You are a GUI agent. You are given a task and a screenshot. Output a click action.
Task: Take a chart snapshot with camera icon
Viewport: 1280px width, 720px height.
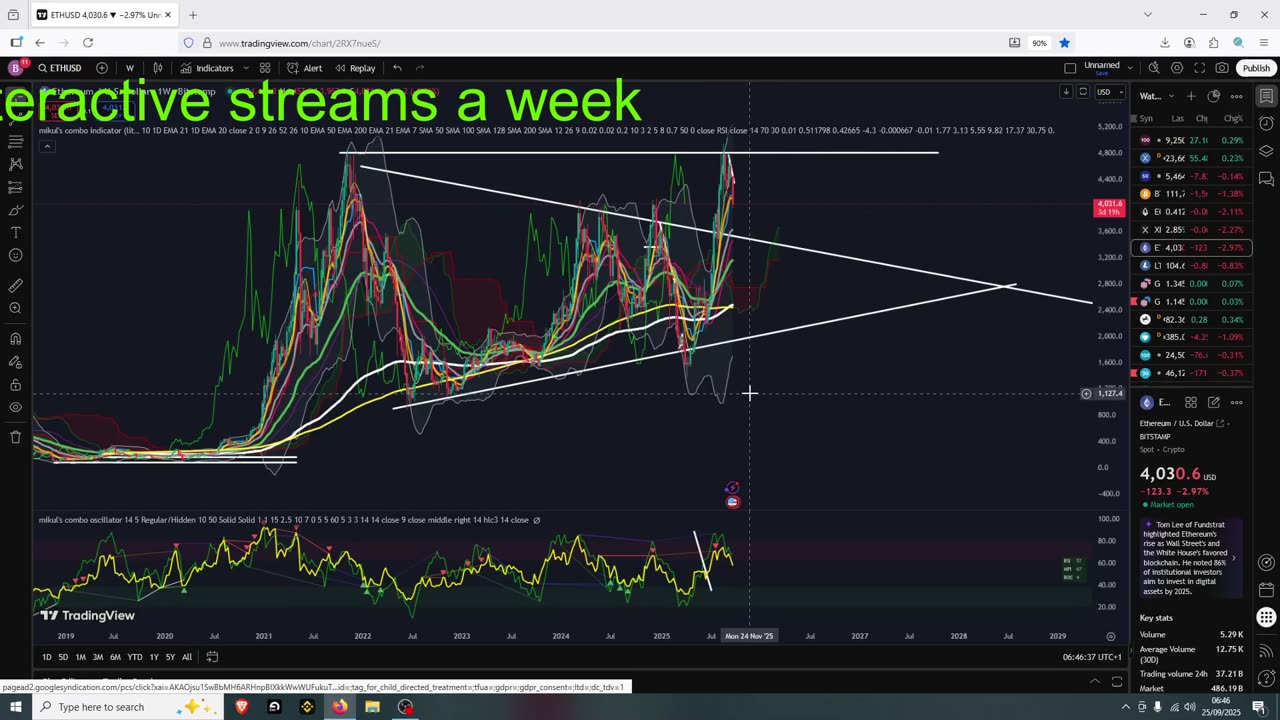[1222, 68]
